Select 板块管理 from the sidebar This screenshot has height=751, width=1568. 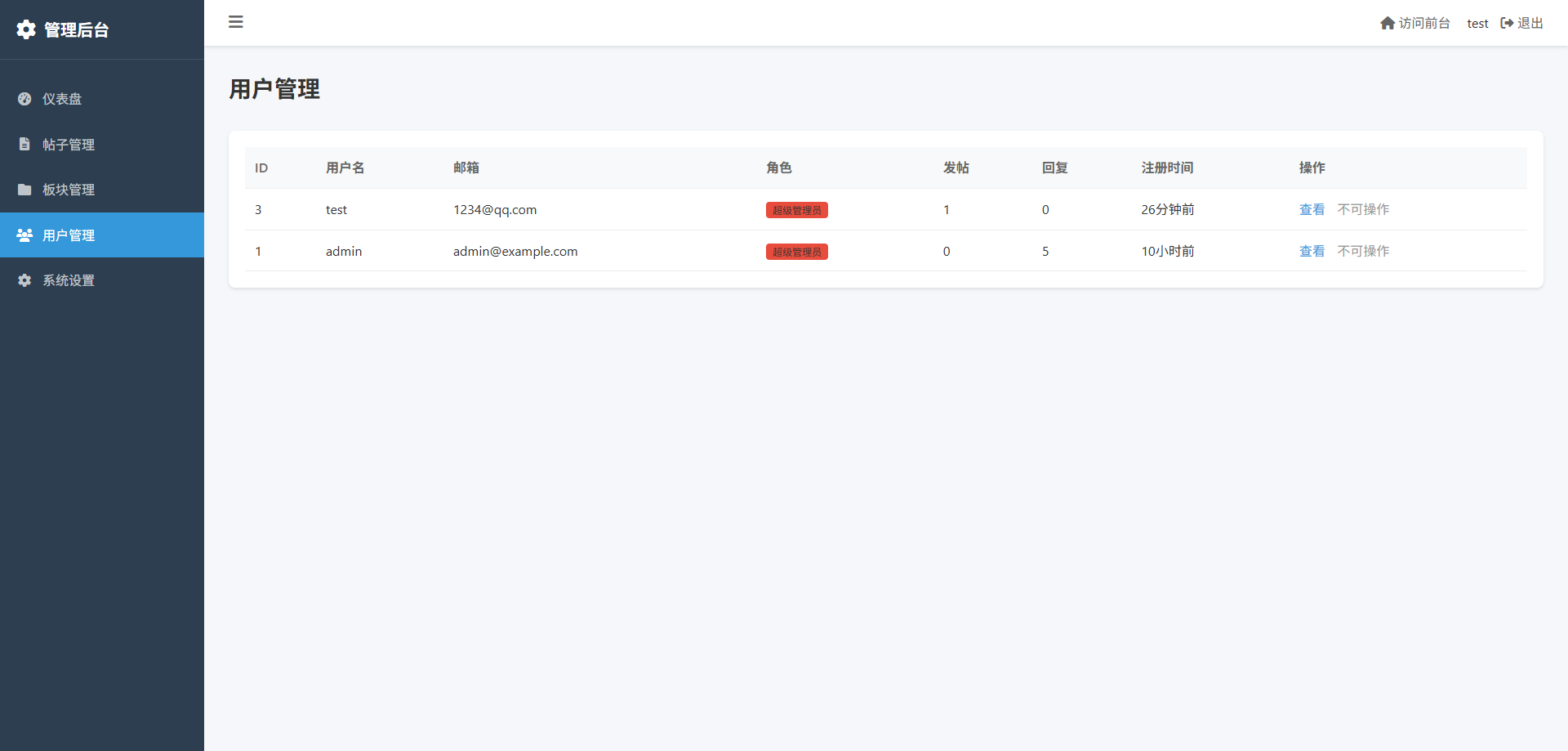click(69, 190)
